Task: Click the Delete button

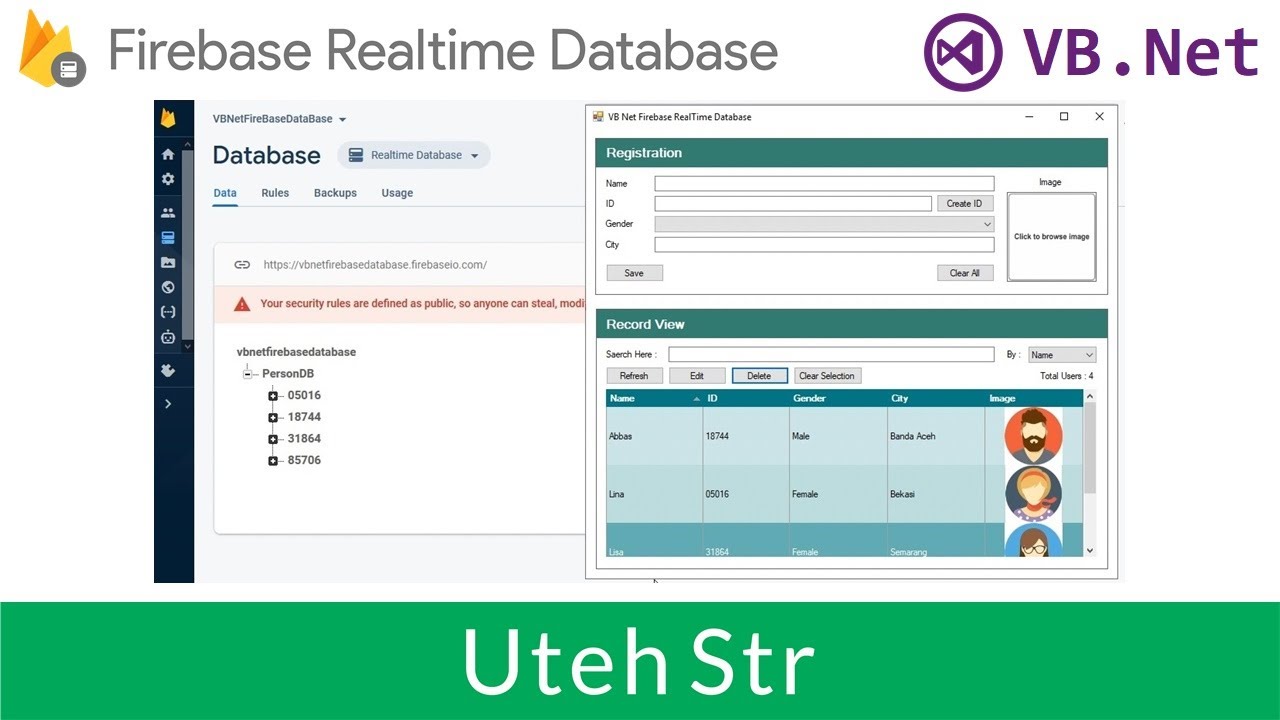Action: coord(759,376)
